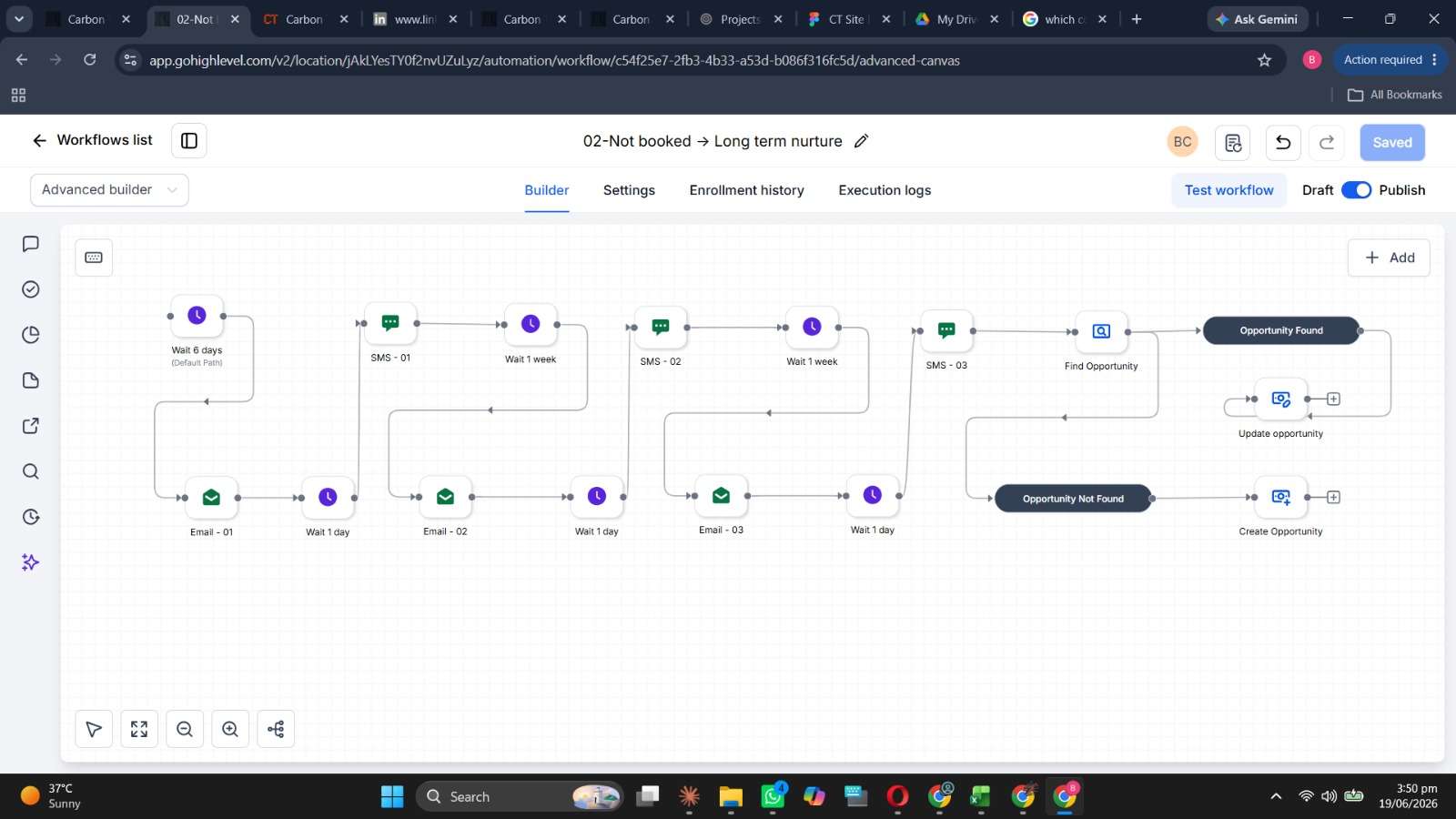Go back to Workflows list
This screenshot has width=1456, height=819.
click(92, 140)
